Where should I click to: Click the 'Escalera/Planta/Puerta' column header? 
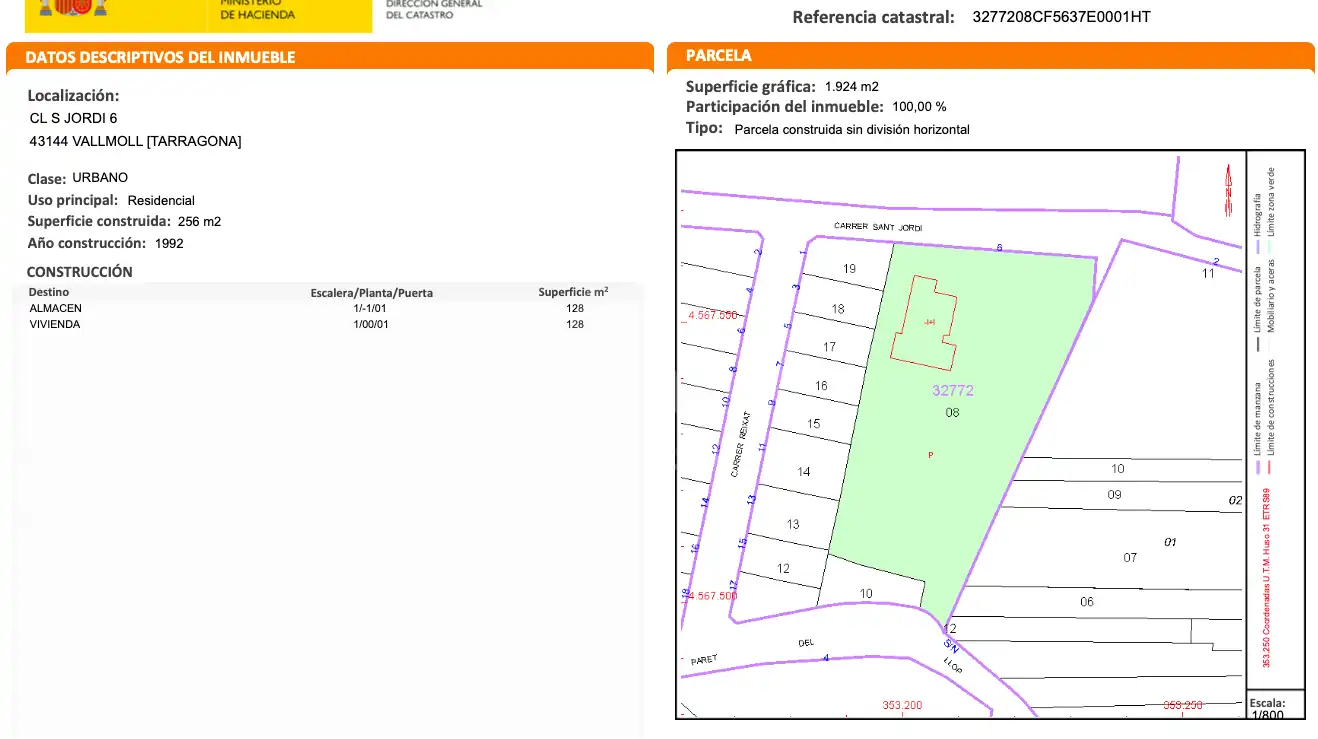point(371,292)
